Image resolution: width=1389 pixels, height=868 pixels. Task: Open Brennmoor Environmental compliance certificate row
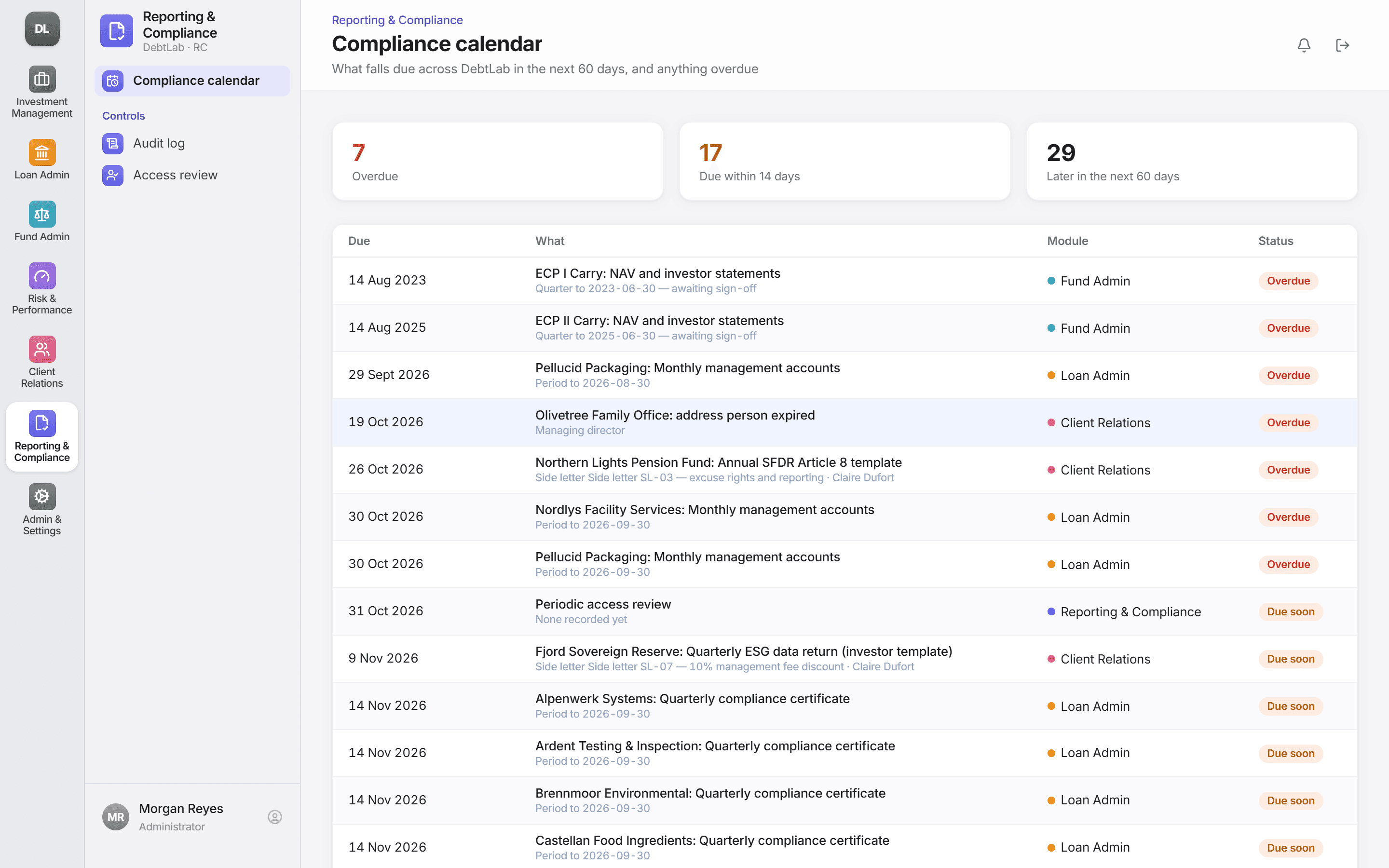tap(845, 800)
